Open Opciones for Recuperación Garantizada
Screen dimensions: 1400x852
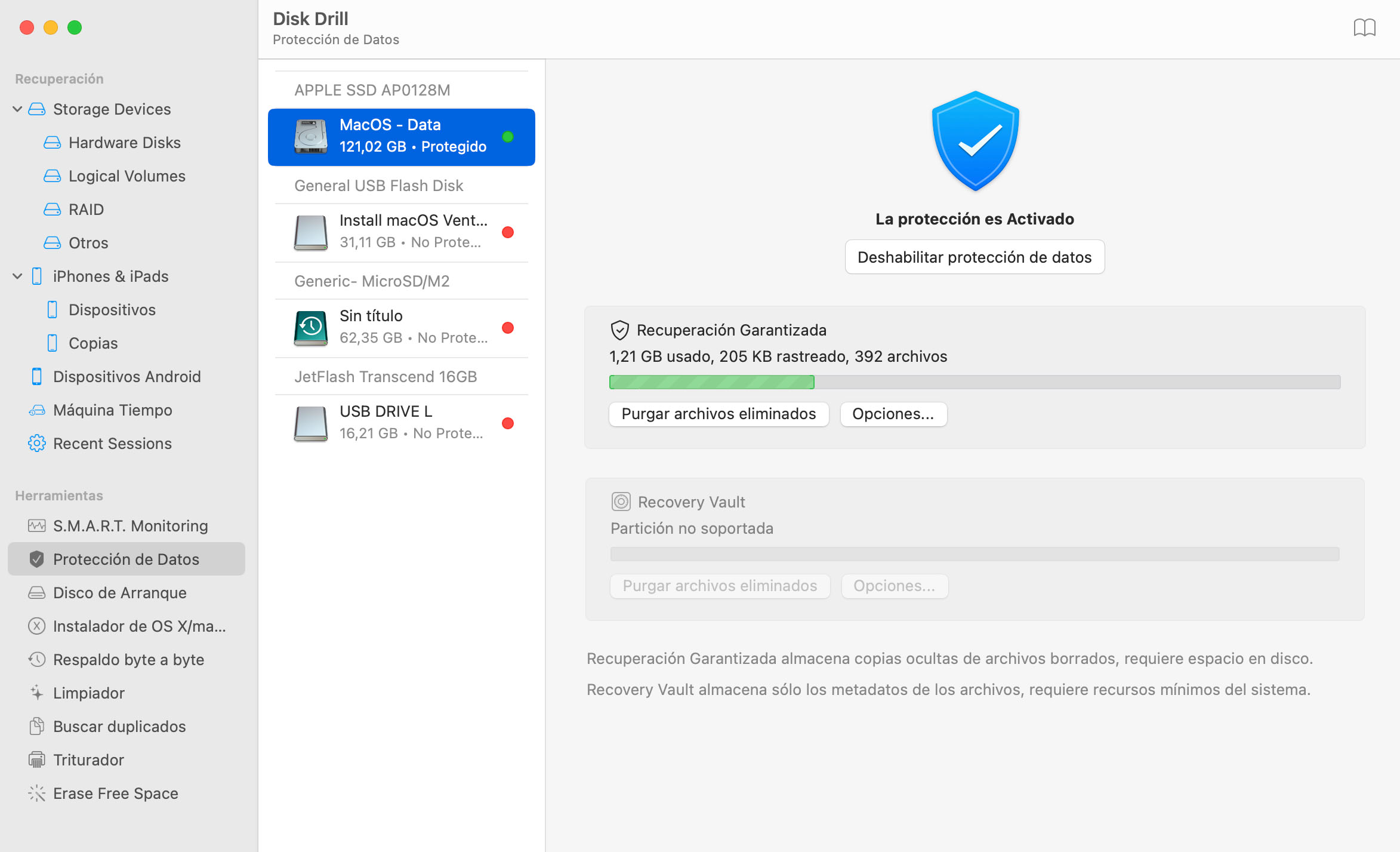click(x=893, y=414)
